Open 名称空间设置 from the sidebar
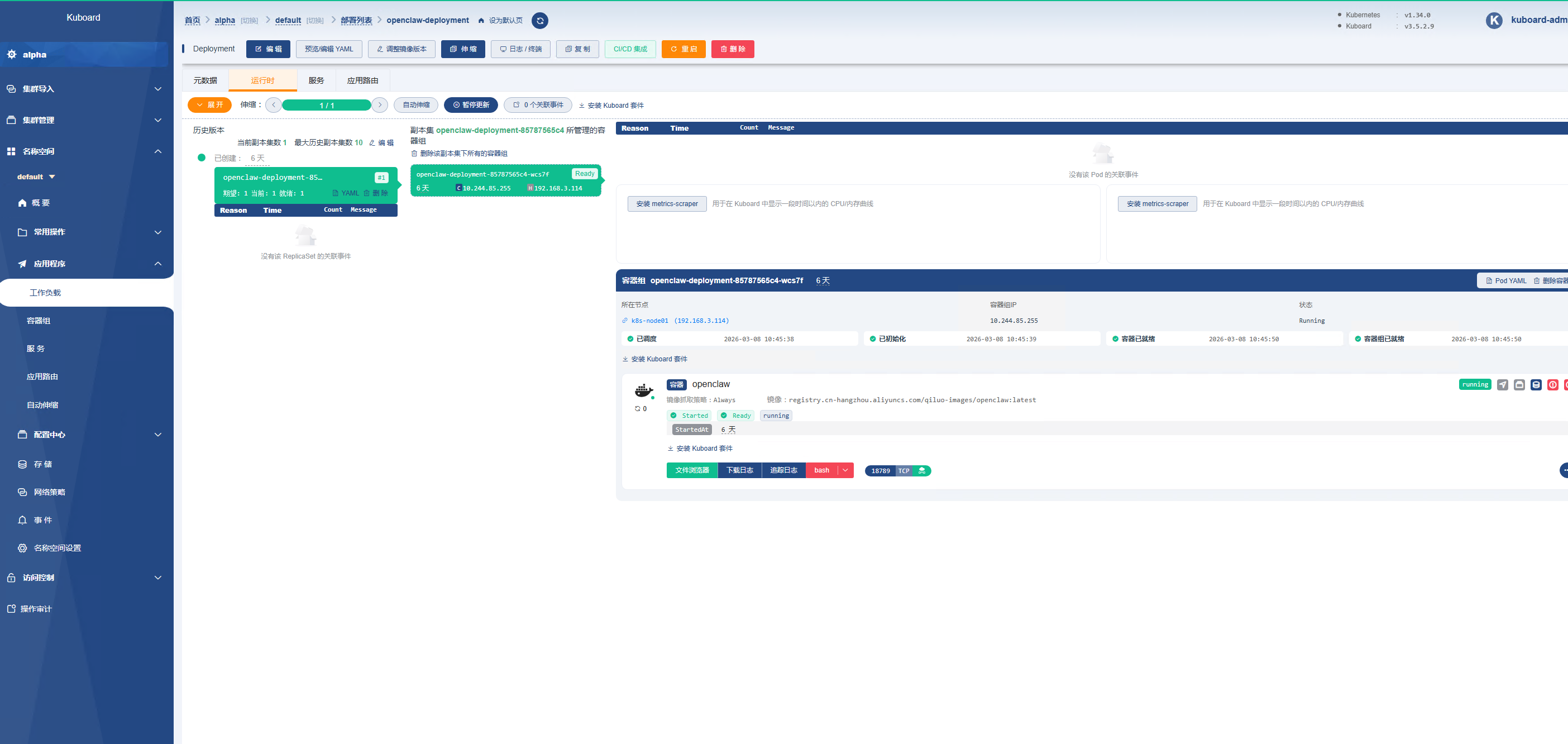The image size is (1568, 744). pyautogui.click(x=56, y=548)
